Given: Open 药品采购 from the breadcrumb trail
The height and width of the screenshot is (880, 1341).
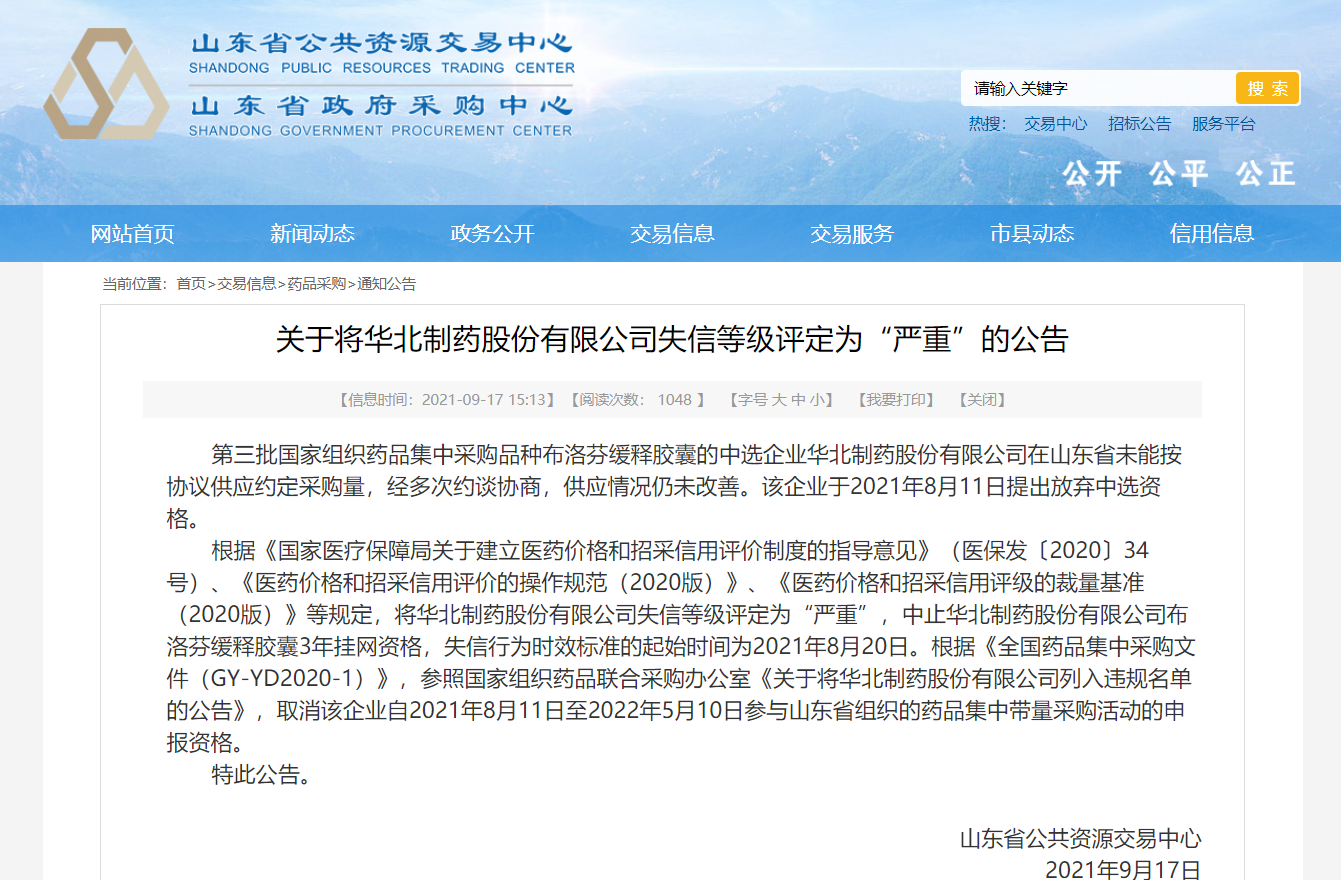Looking at the screenshot, I should pyautogui.click(x=317, y=284).
